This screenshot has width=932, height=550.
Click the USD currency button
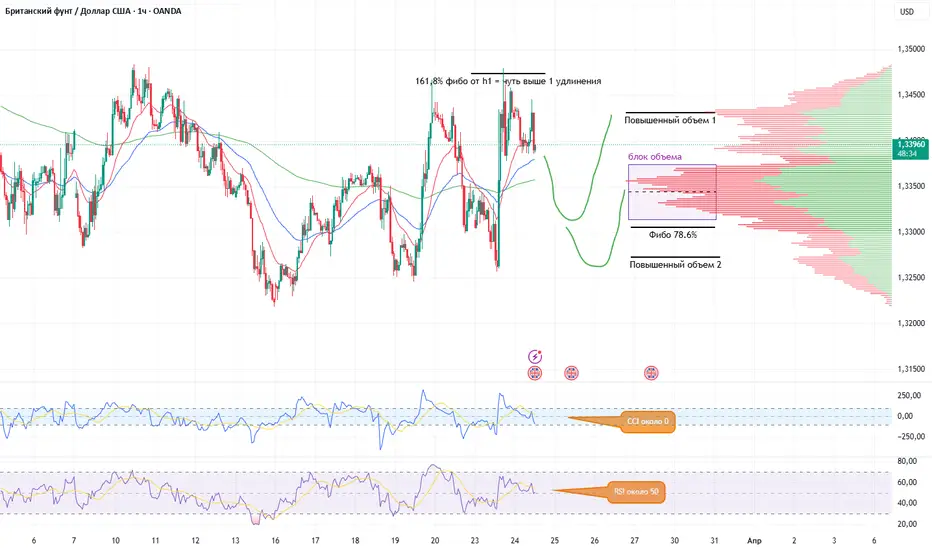pos(907,11)
